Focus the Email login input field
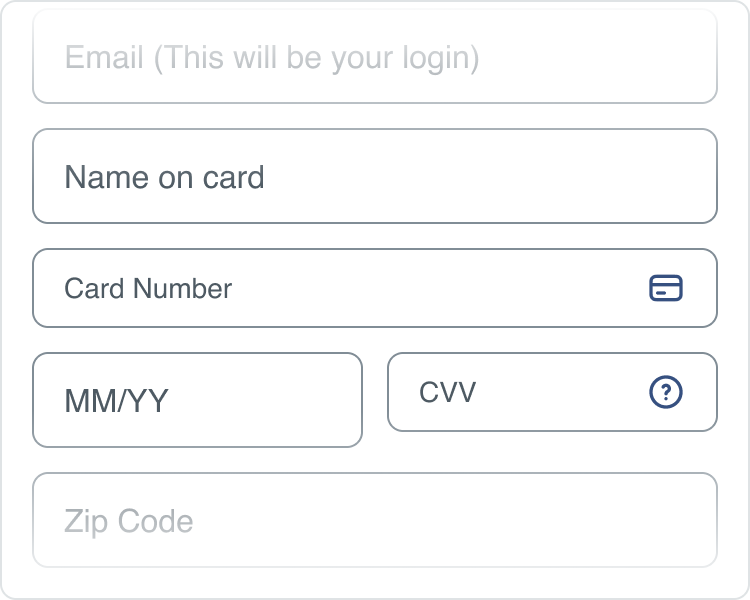Viewport: 750px width, 600px height. coord(375,57)
